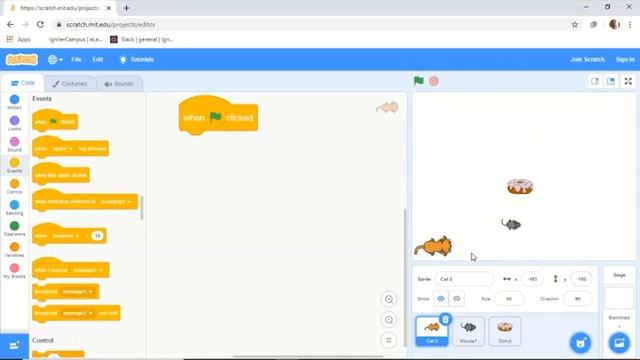Click the Scratch logo
The width and height of the screenshot is (640, 360).
(x=22, y=60)
